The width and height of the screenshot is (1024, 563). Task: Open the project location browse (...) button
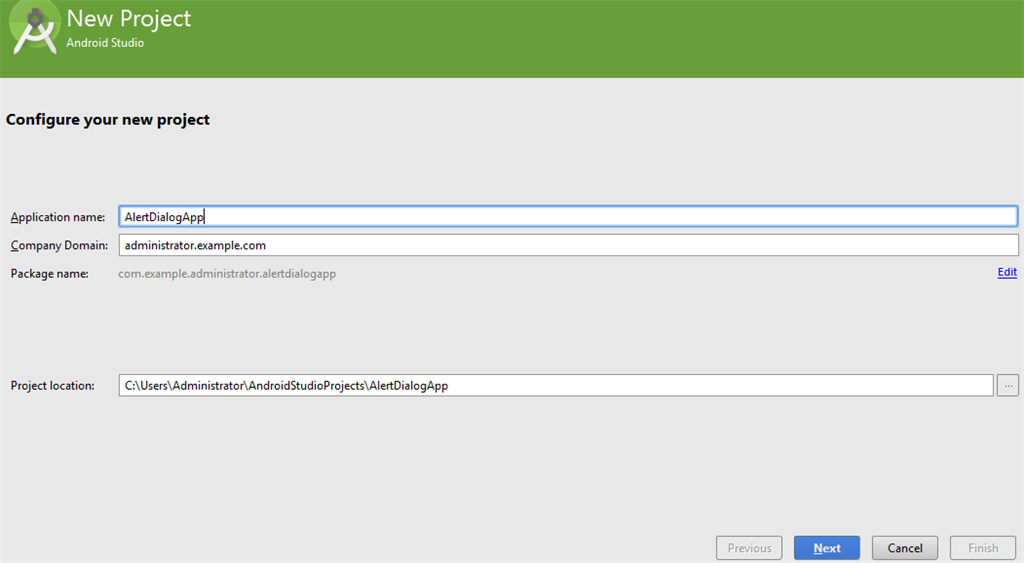pyautogui.click(x=1008, y=385)
